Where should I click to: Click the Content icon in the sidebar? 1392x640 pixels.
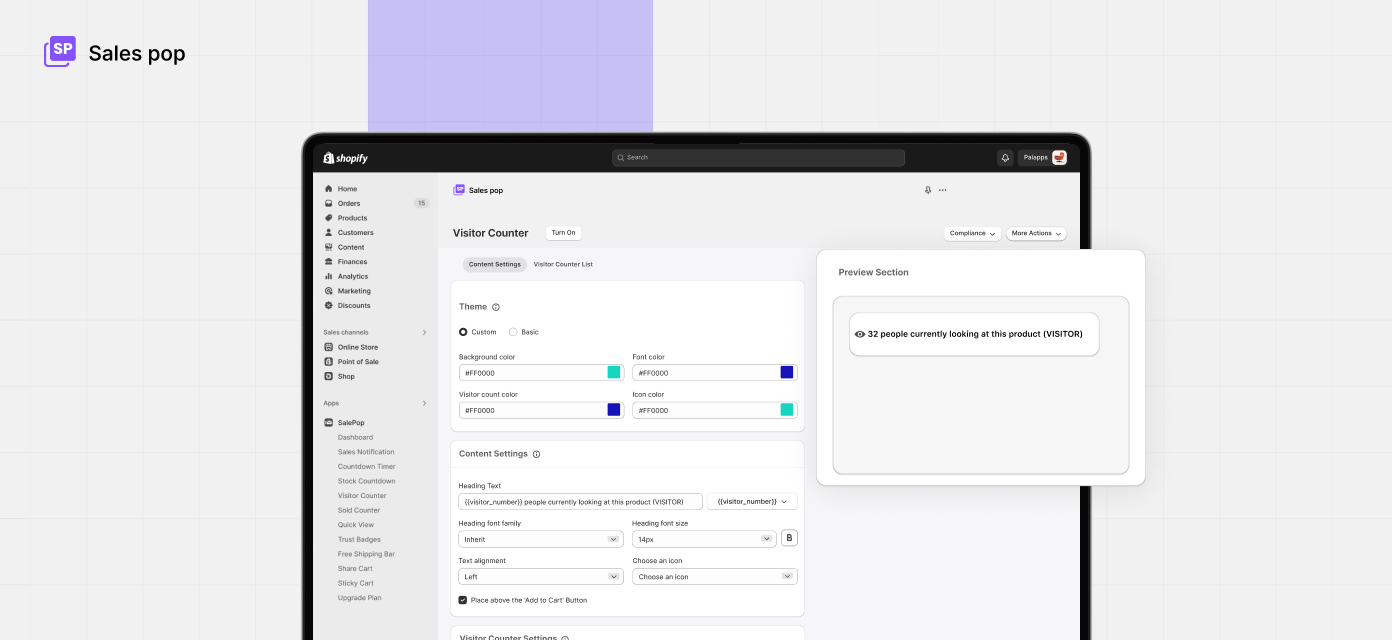[329, 247]
